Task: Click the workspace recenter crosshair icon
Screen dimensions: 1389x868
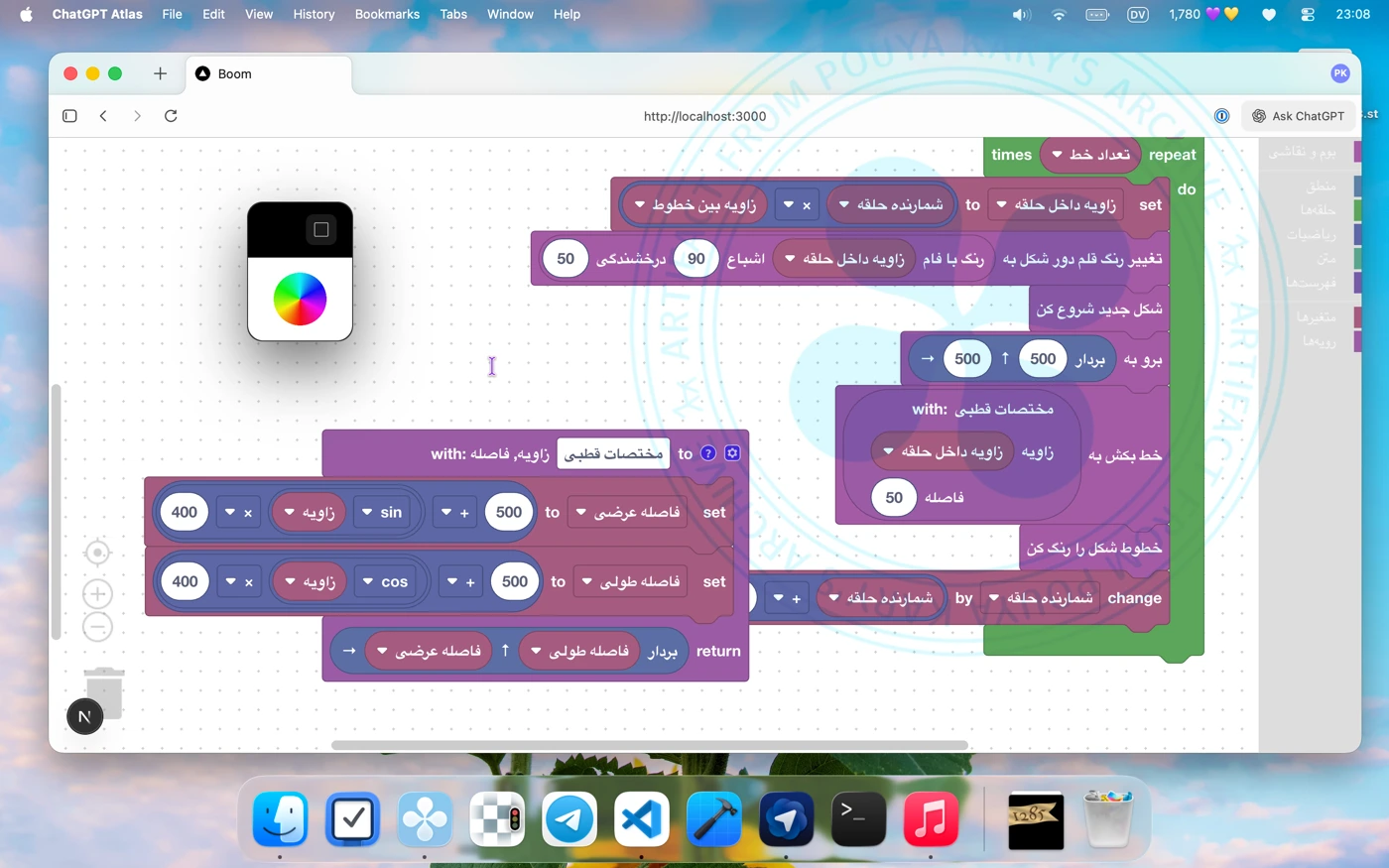Action: coord(97,553)
